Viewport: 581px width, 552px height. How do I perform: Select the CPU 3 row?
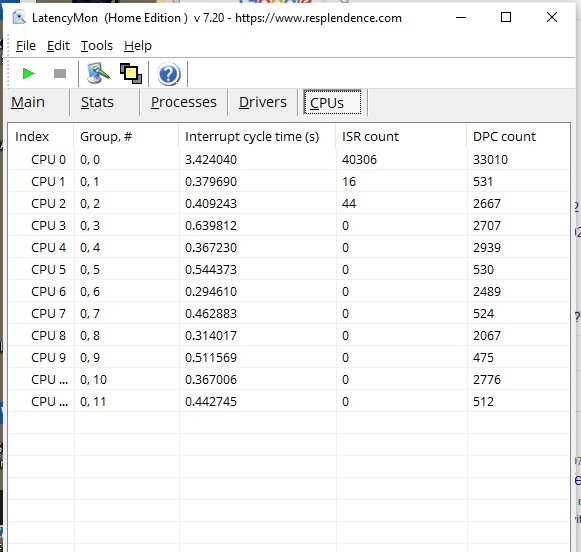coord(289,226)
